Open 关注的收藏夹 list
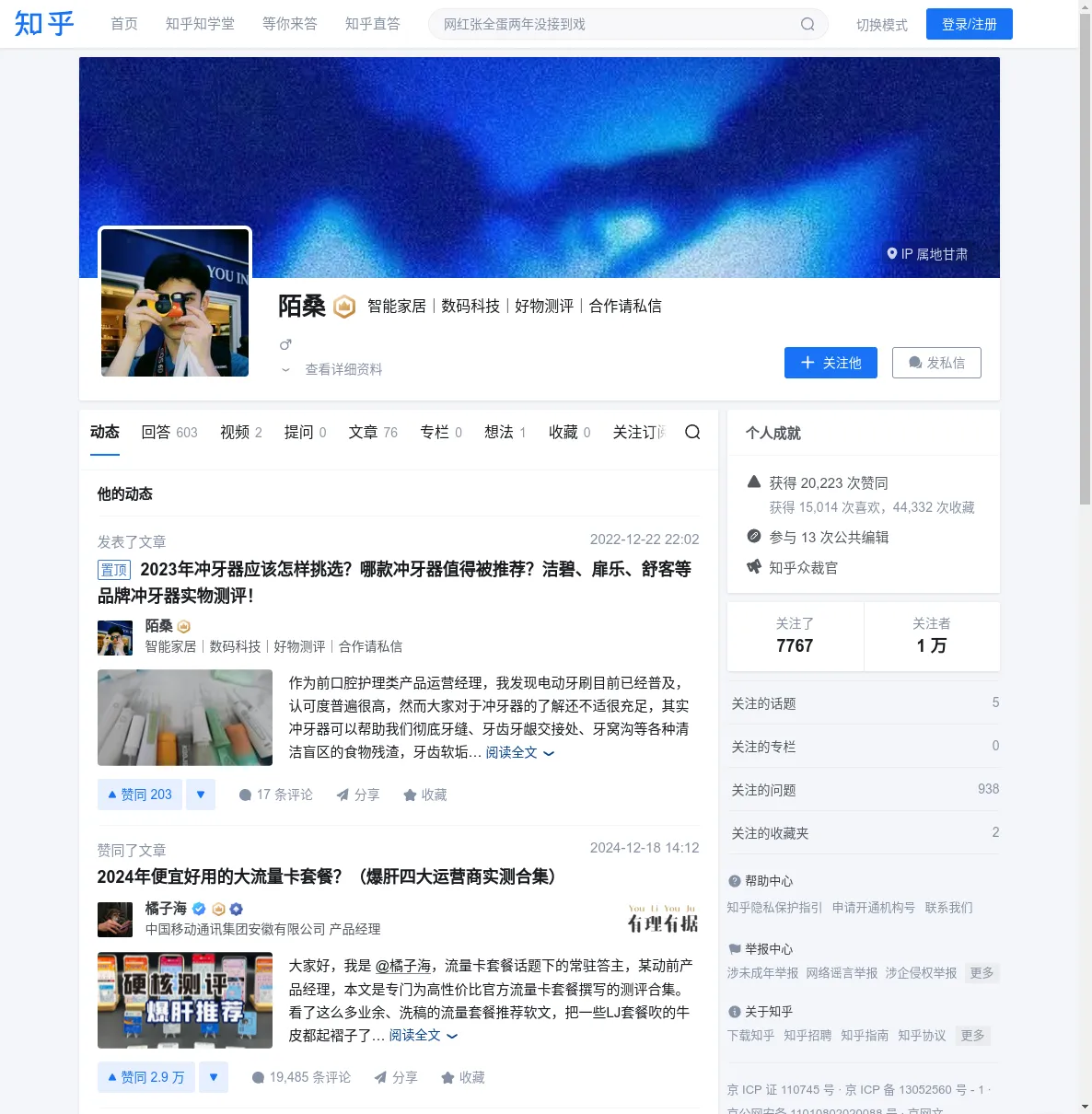Image resolution: width=1092 pixels, height=1114 pixels. [864, 832]
